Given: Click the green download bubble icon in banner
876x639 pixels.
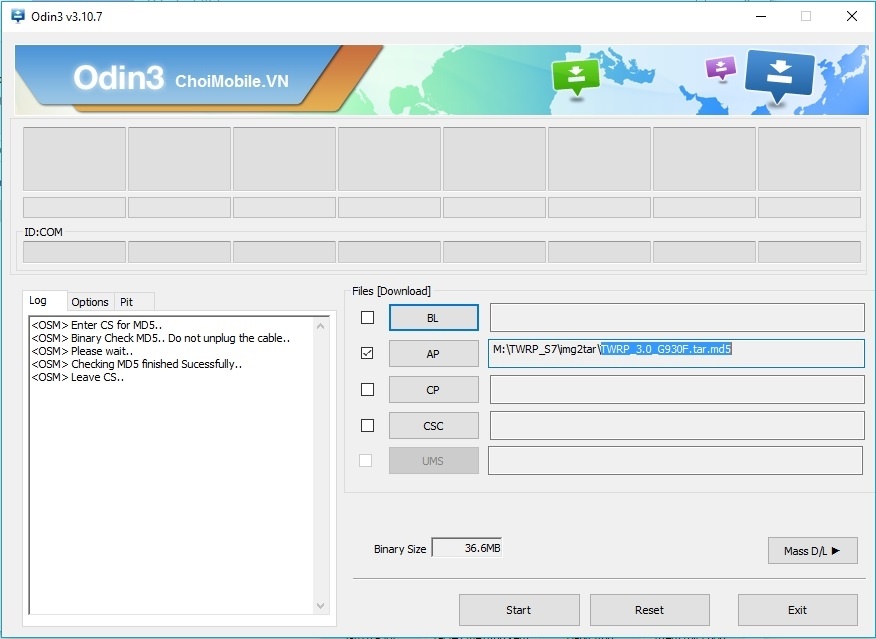Looking at the screenshot, I should tap(576, 76).
